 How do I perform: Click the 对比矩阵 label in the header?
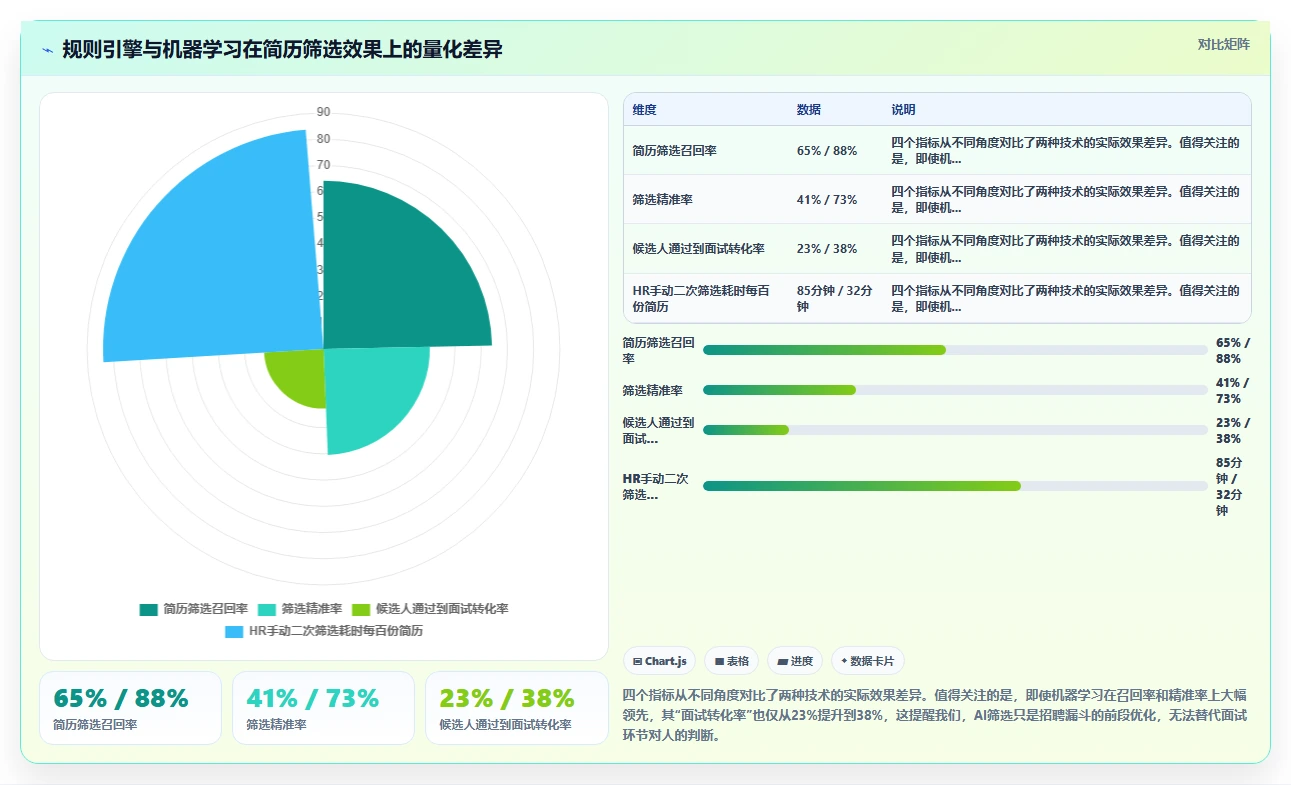click(1223, 44)
